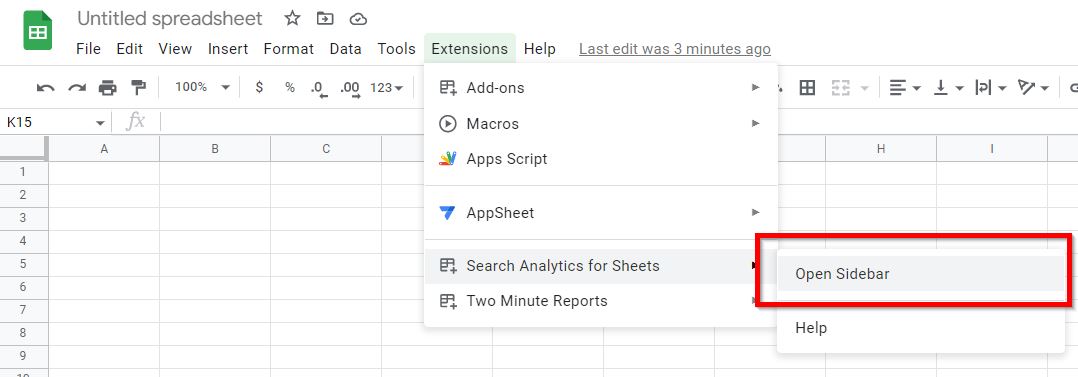
Task: Click the print icon
Action: pos(107,88)
